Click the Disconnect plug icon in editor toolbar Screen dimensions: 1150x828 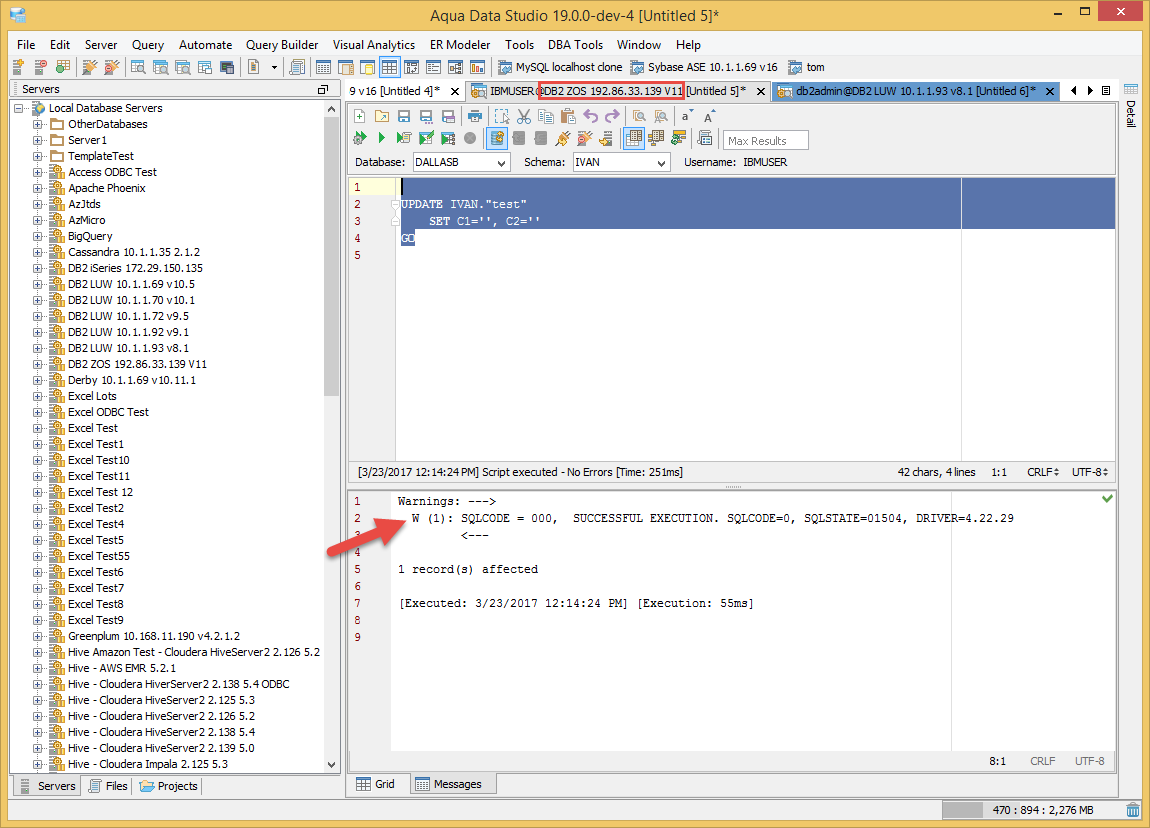[585, 138]
